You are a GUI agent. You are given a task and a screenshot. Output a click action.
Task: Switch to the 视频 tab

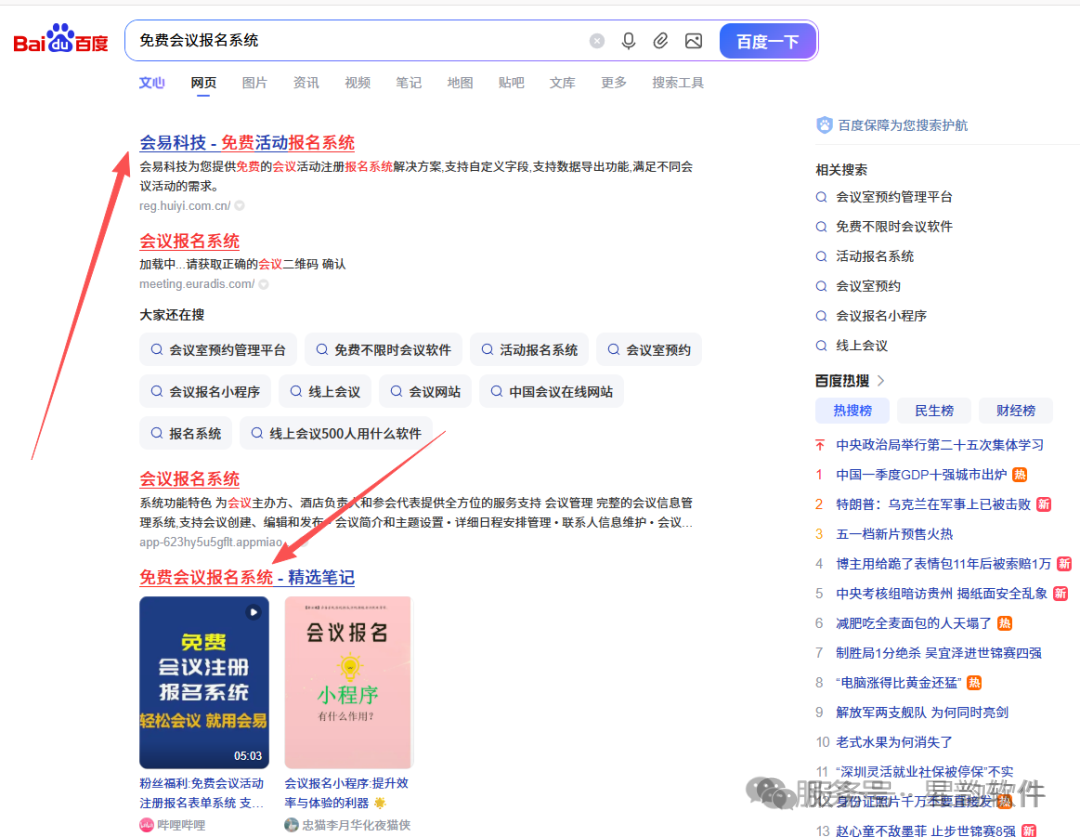point(357,83)
